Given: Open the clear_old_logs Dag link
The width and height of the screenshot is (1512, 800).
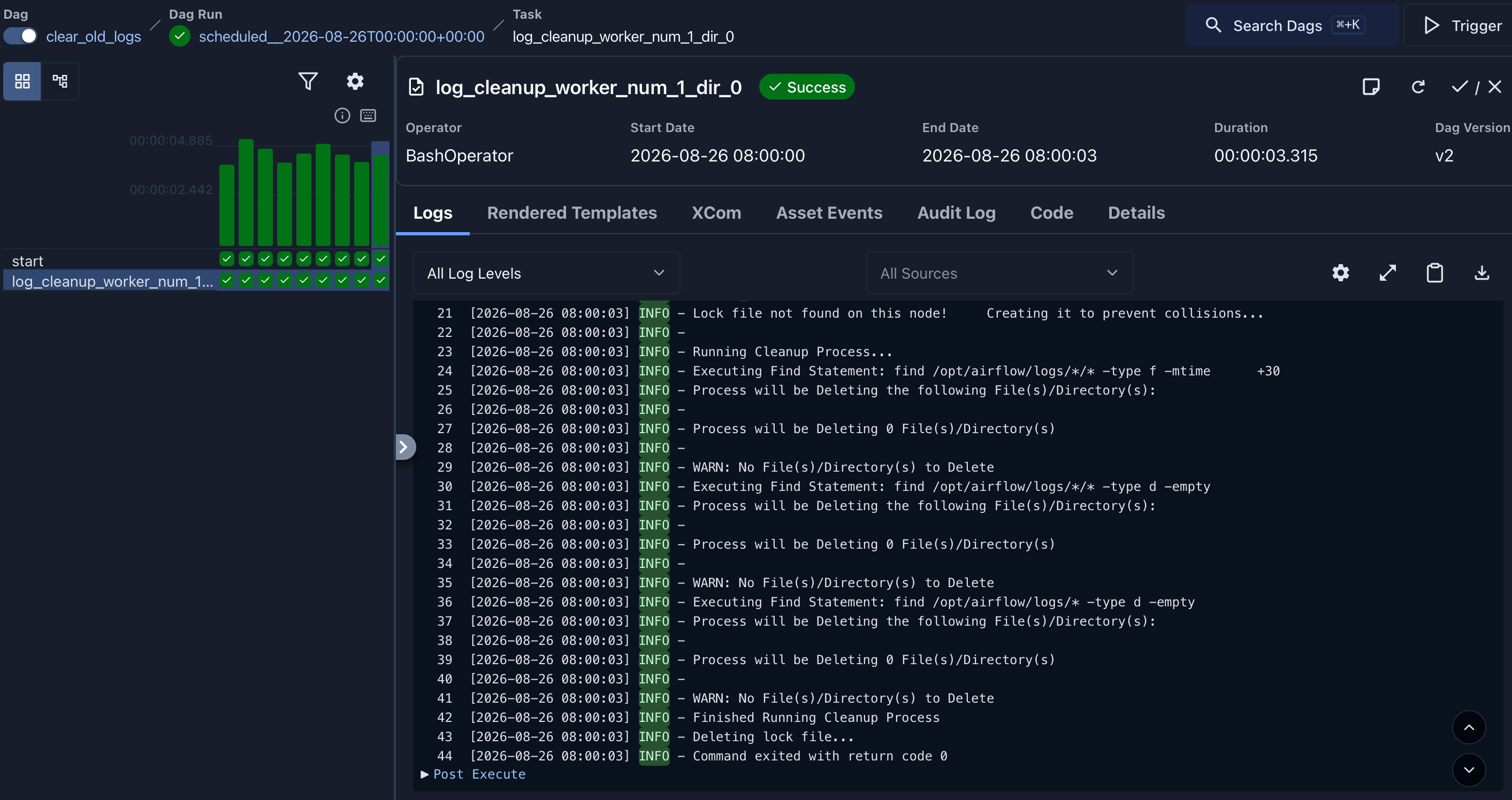Looking at the screenshot, I should 93,36.
